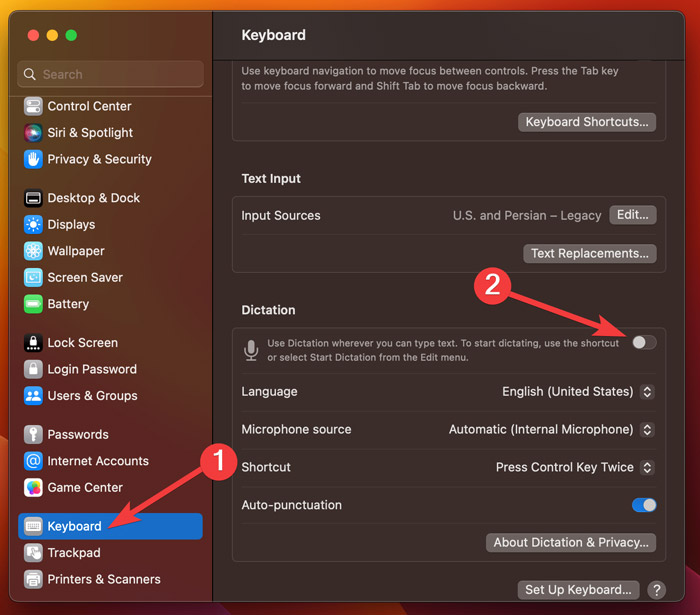
Task: Click the "Input Sources" label
Action: [281, 216]
